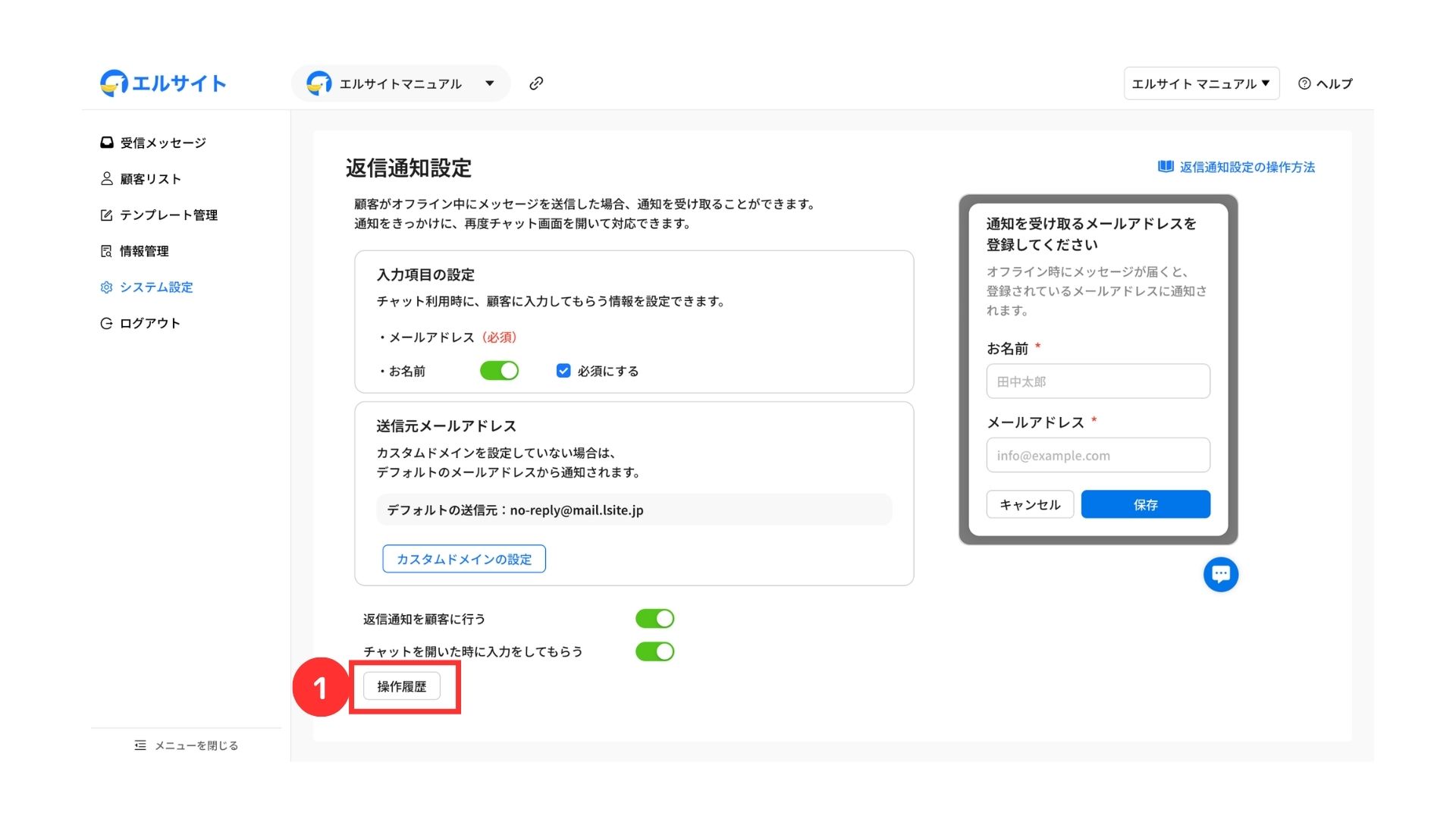Open the blue chat bubble widget
The image size is (1456, 819).
pyautogui.click(x=1220, y=574)
